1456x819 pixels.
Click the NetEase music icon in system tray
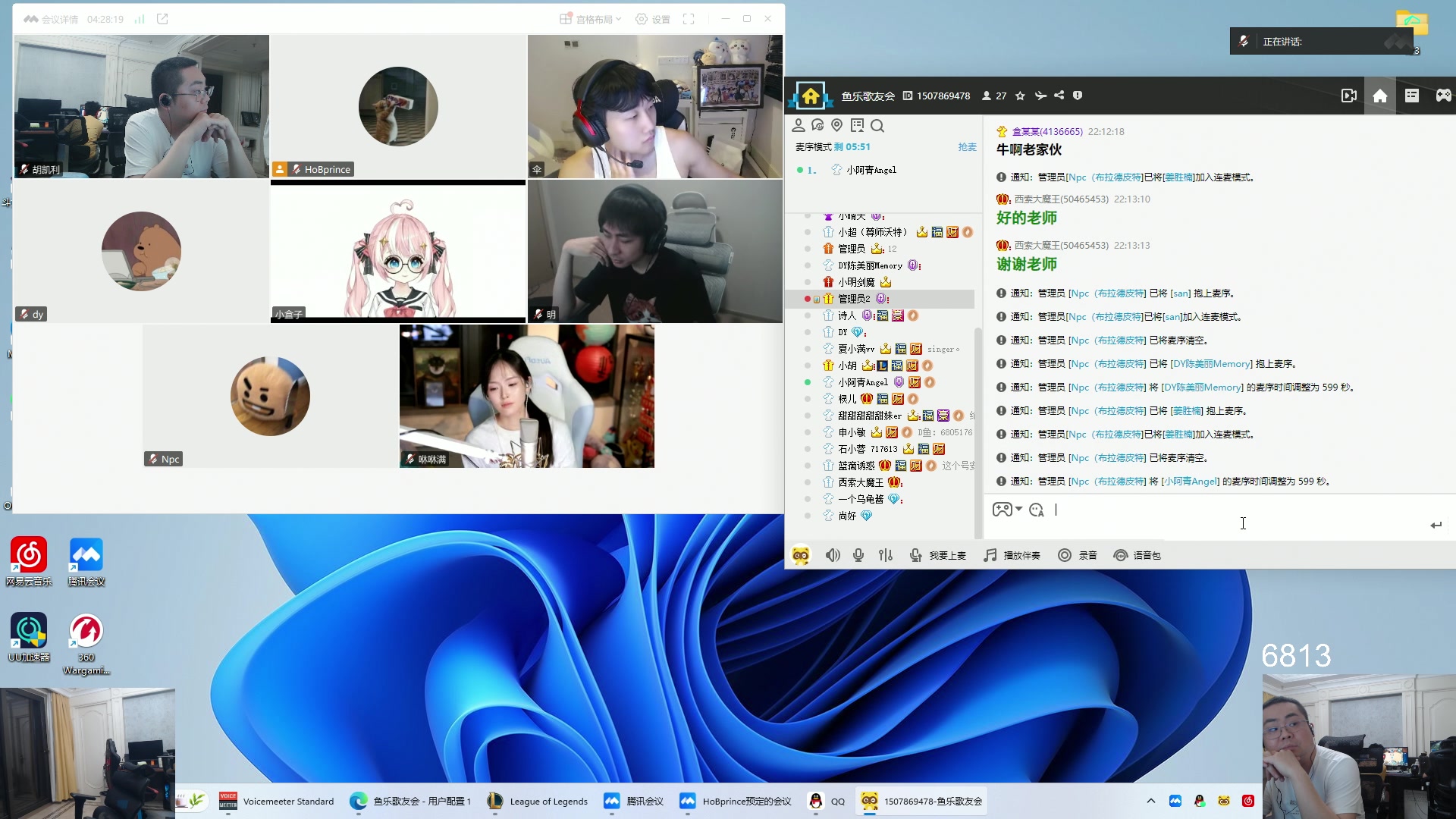(1248, 801)
